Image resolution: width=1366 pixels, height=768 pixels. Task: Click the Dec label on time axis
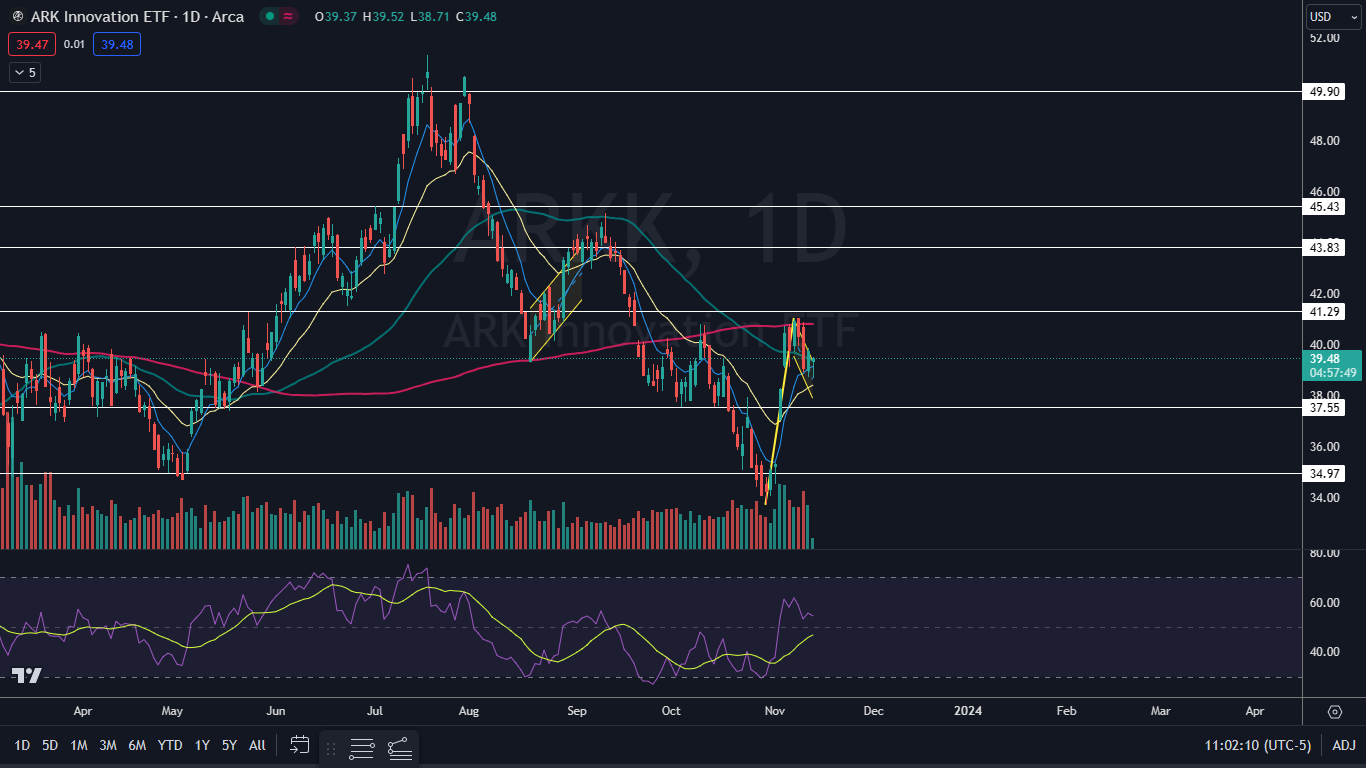[873, 712]
